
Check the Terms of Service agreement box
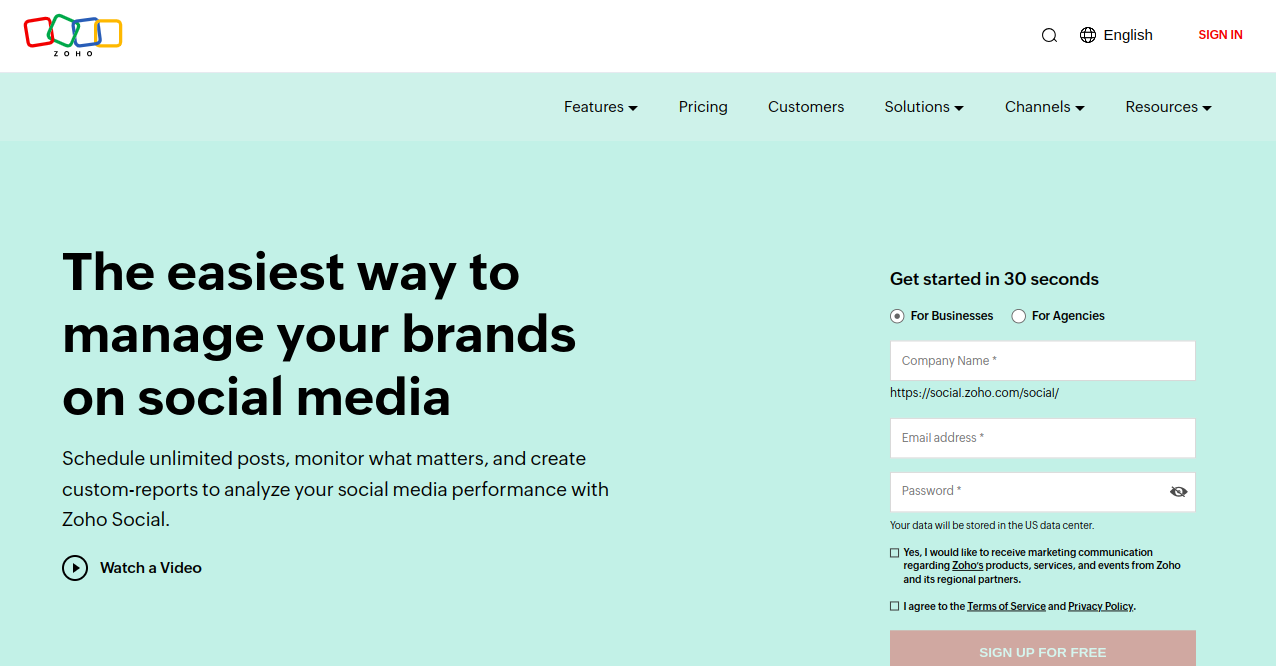(894, 605)
